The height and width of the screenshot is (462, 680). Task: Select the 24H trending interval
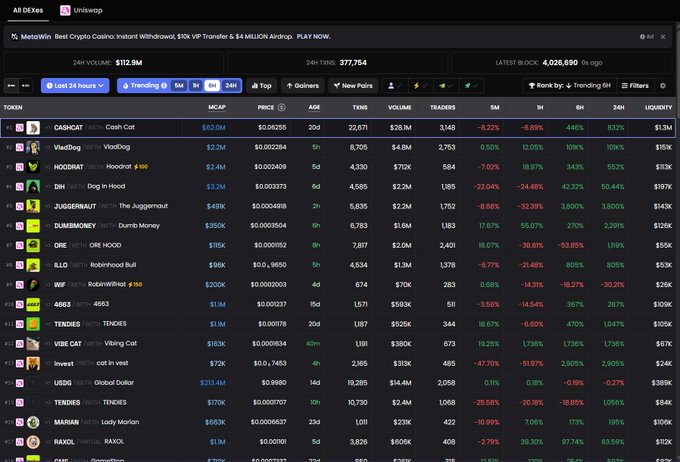coord(231,85)
